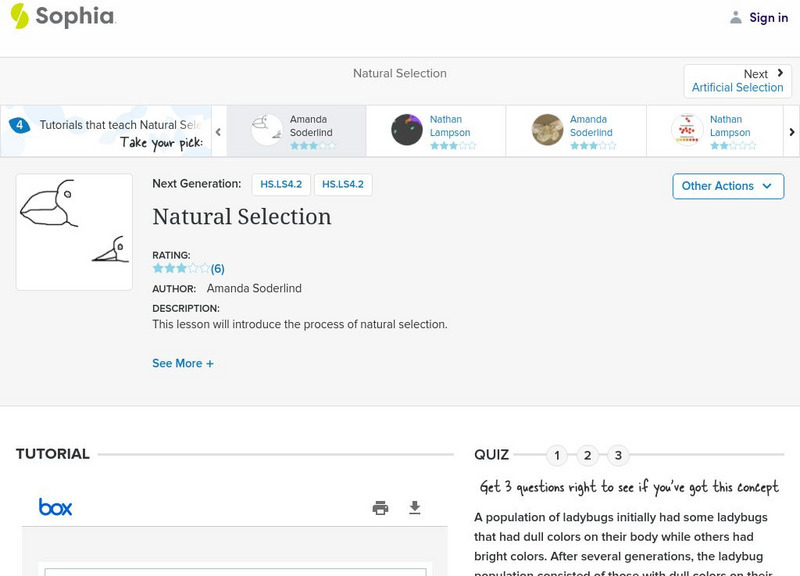Select quiz question 1
The image size is (800, 576).
[x=557, y=456]
